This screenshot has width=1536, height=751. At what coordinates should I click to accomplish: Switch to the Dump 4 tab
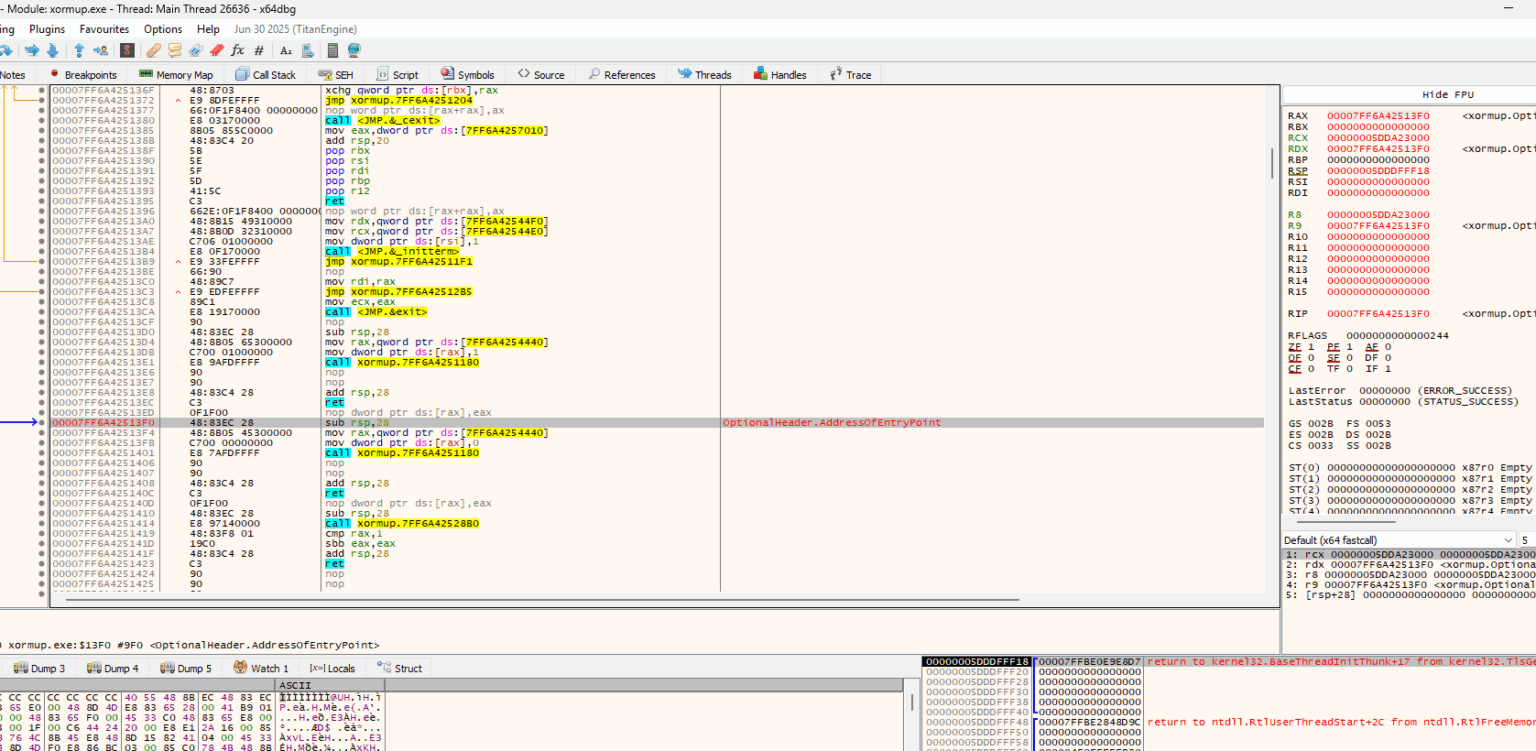pos(113,668)
